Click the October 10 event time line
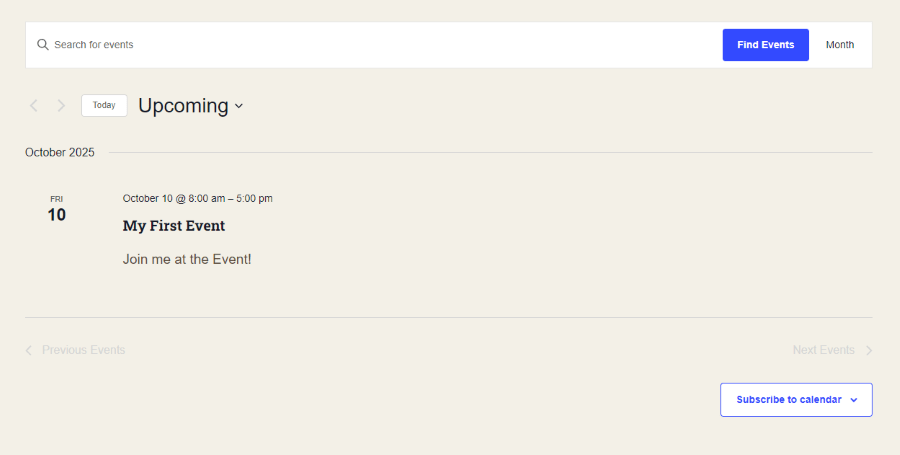 [x=197, y=198]
